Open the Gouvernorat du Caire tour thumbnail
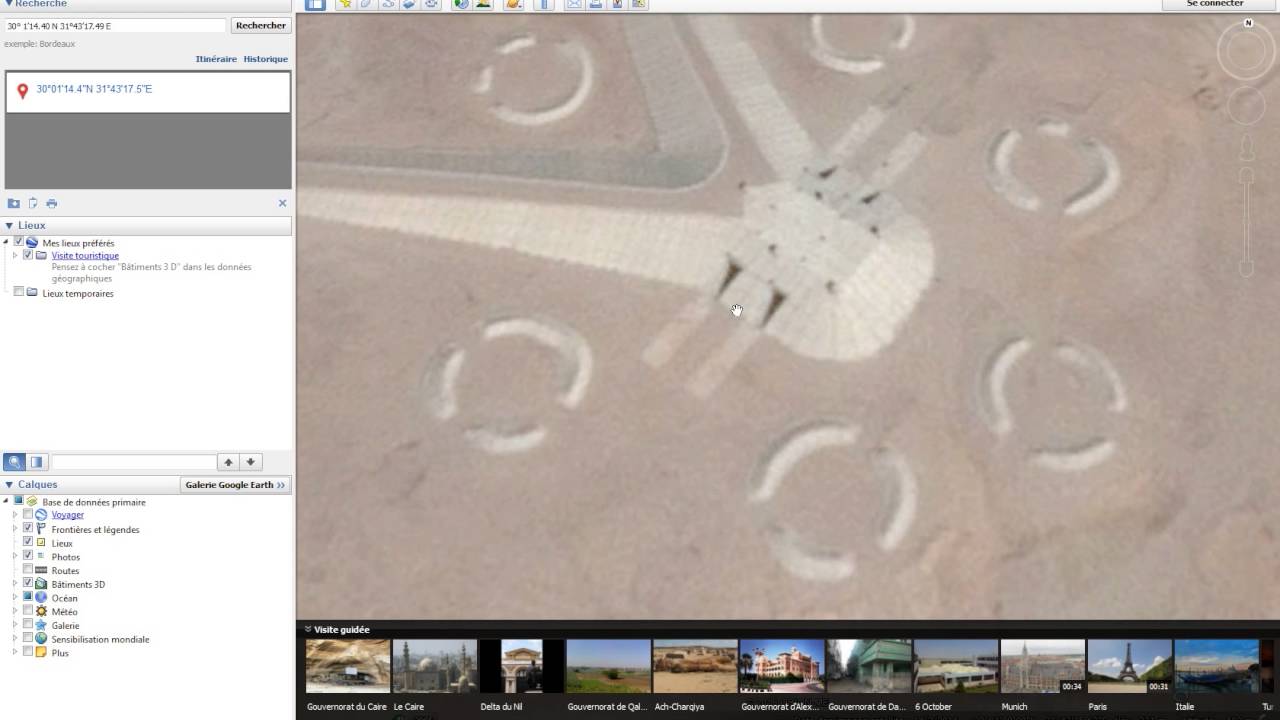Viewport: 1280px width, 720px height. [x=348, y=666]
